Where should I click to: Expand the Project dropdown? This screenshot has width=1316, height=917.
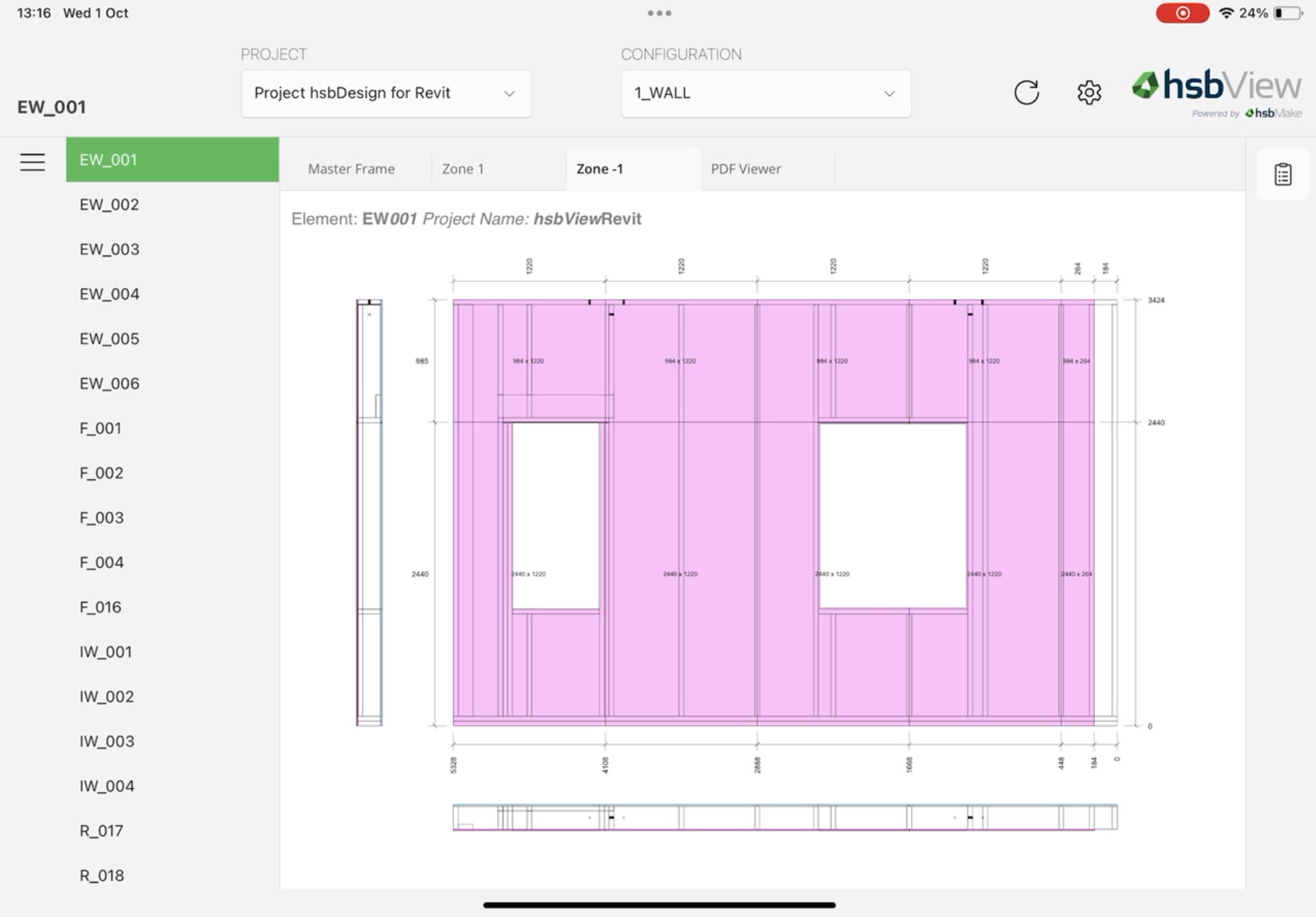pyautogui.click(x=385, y=93)
